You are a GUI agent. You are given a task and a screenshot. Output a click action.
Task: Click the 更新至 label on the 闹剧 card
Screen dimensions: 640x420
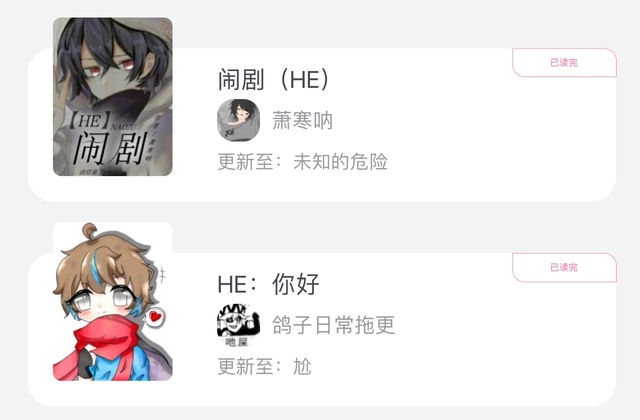(x=250, y=162)
